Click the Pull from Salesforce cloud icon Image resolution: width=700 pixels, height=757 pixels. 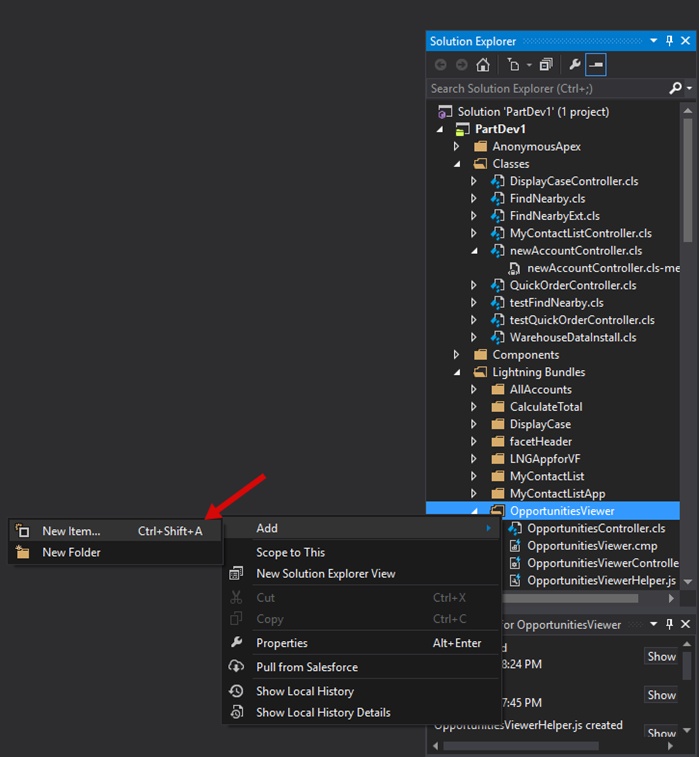pos(236,667)
